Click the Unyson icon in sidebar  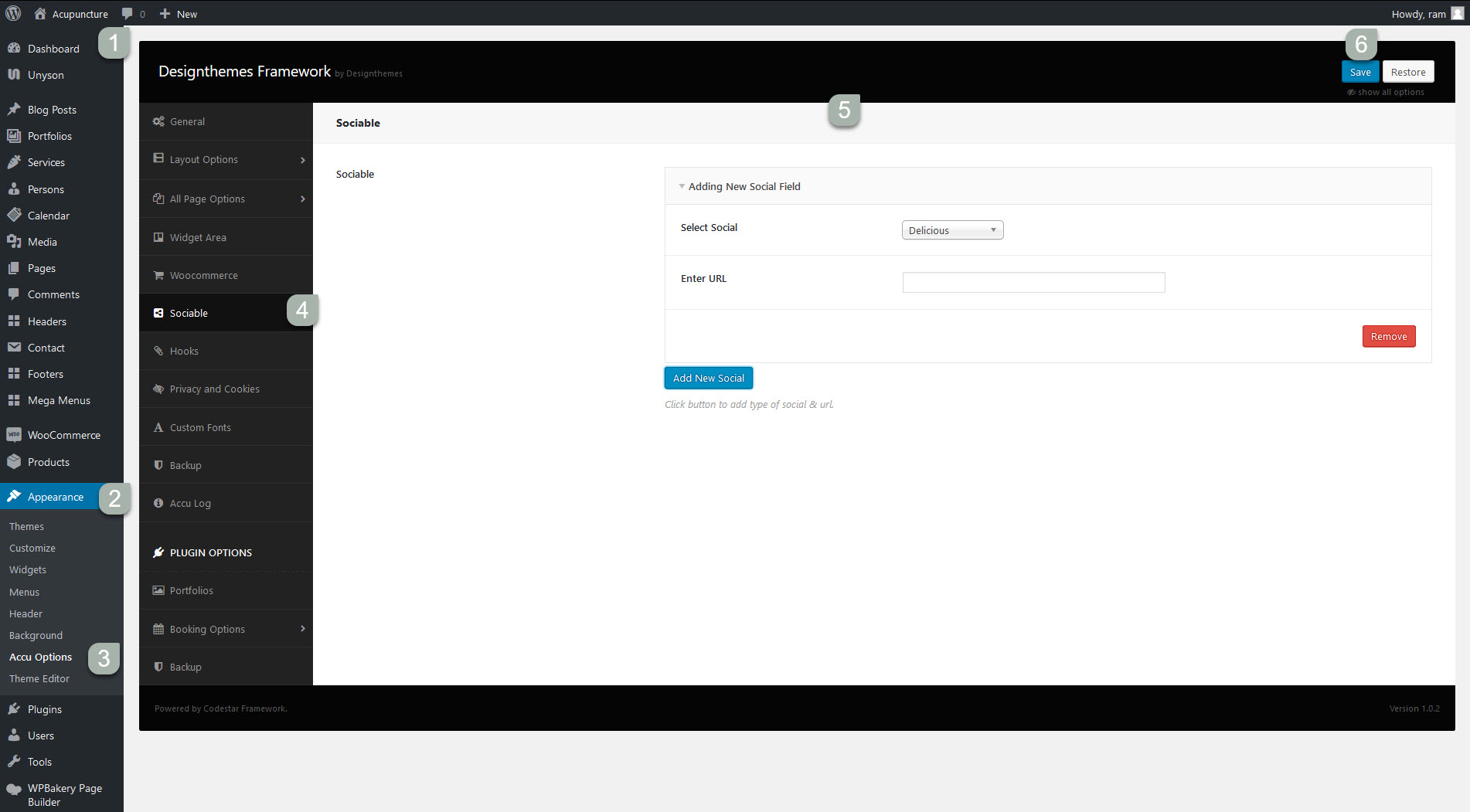(14, 74)
